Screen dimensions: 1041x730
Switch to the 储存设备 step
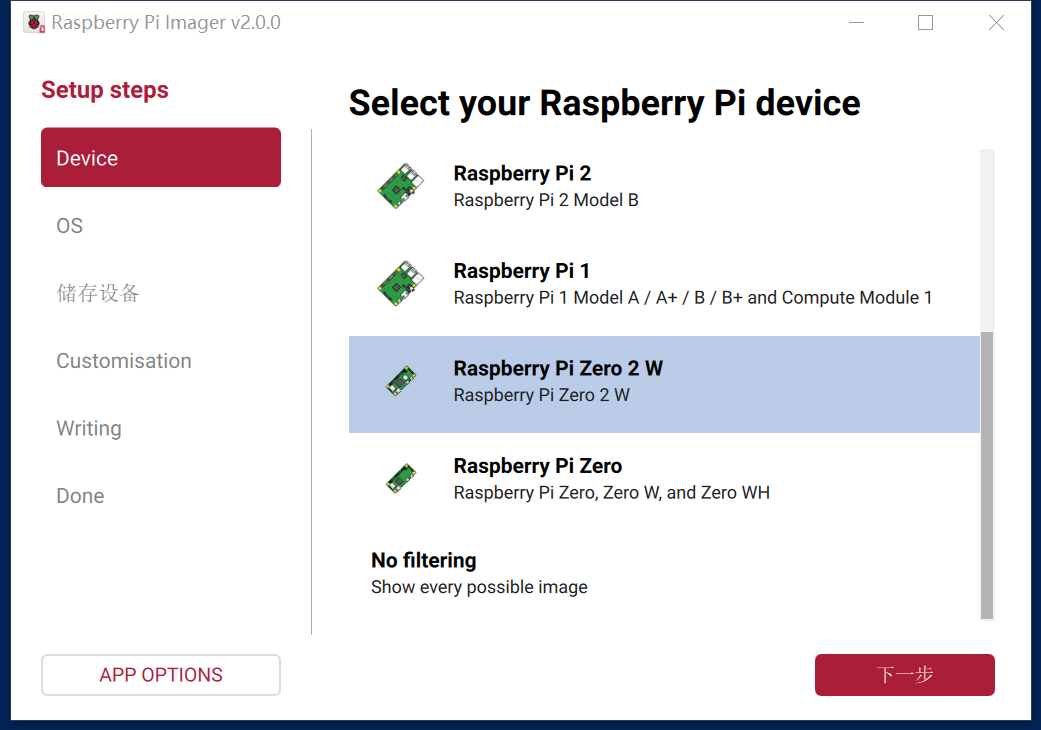(x=98, y=293)
